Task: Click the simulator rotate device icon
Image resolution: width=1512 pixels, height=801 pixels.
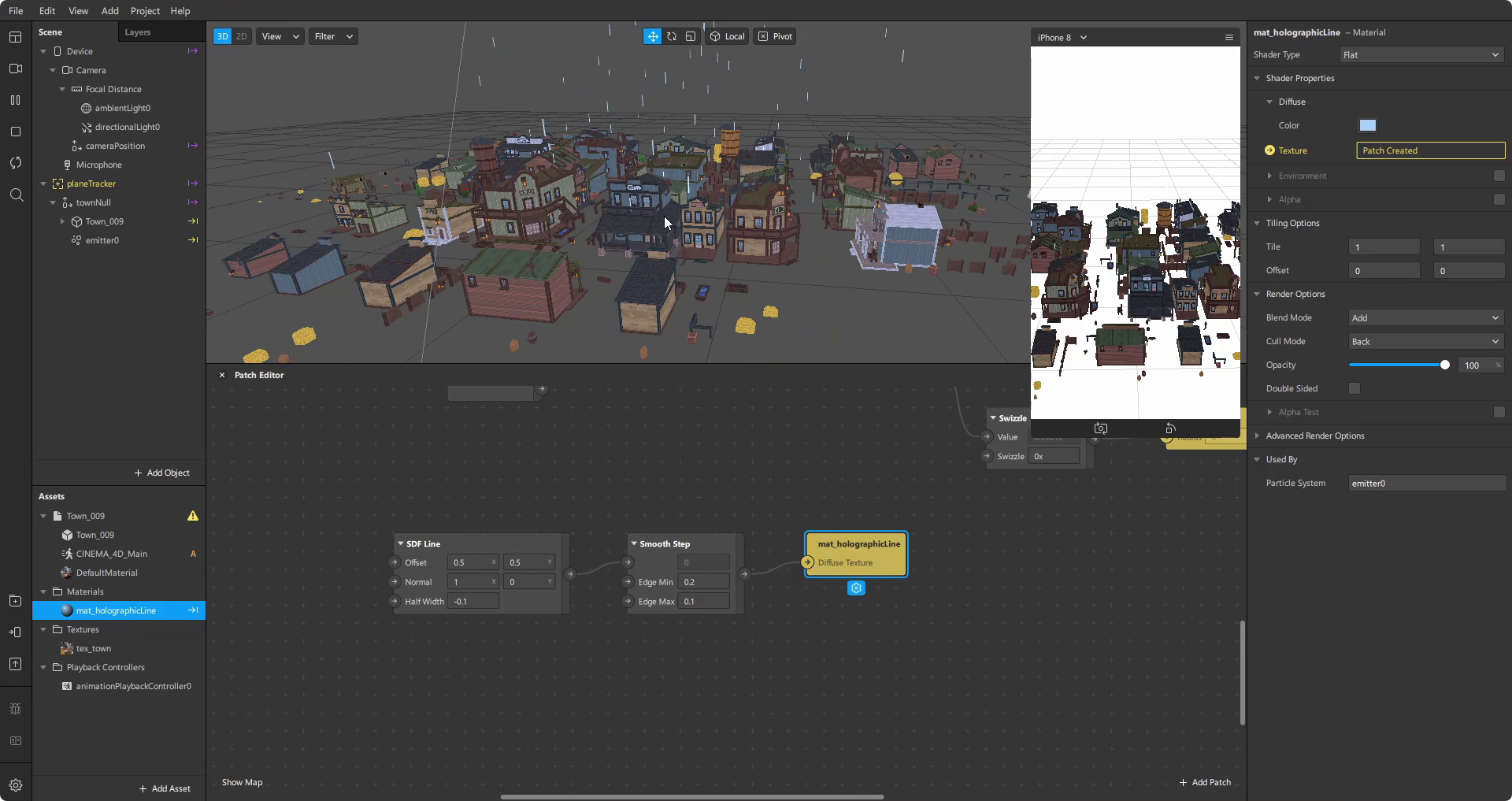Action: click(1170, 428)
